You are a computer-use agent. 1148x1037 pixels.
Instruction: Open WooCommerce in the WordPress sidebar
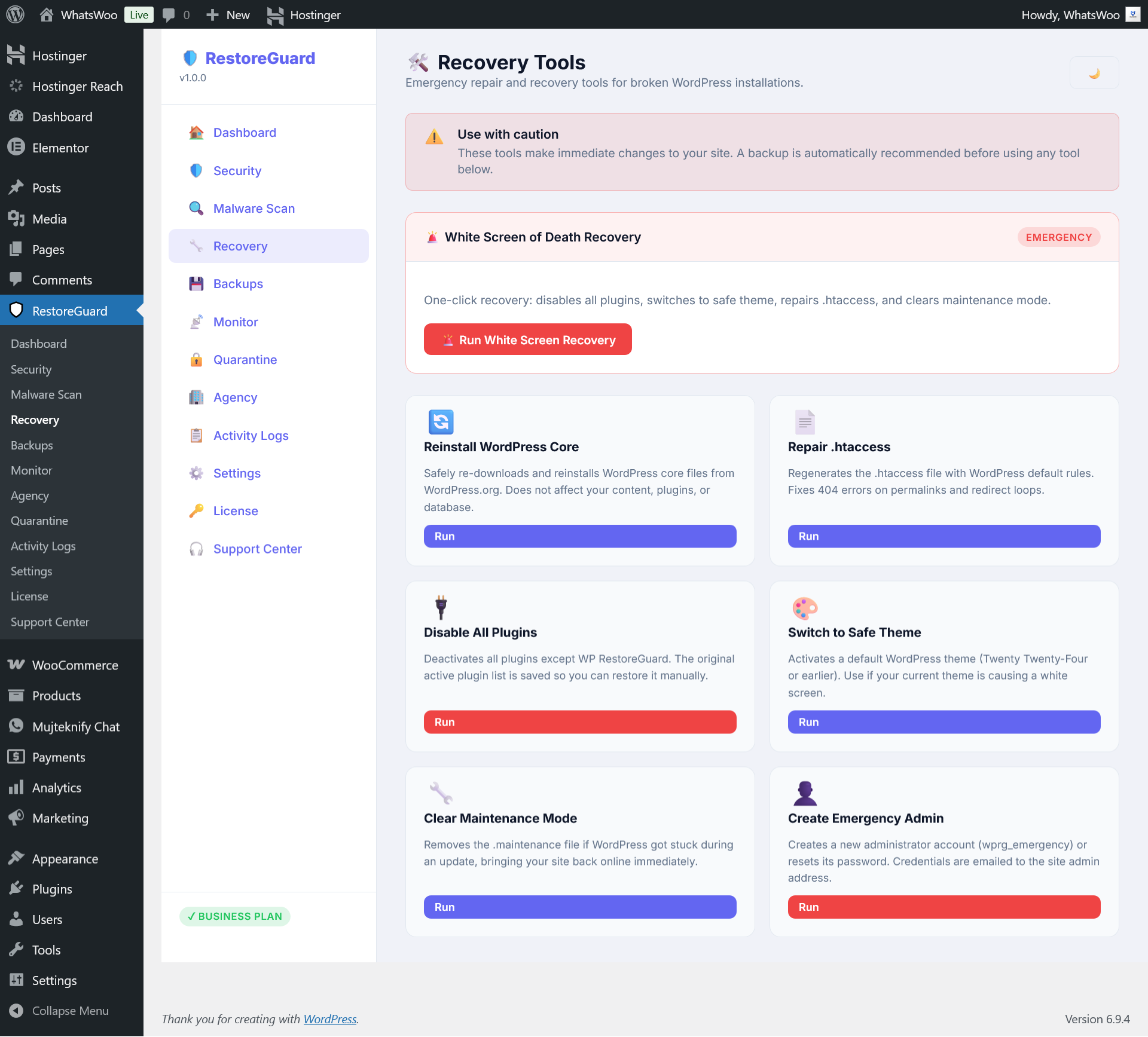(x=72, y=665)
